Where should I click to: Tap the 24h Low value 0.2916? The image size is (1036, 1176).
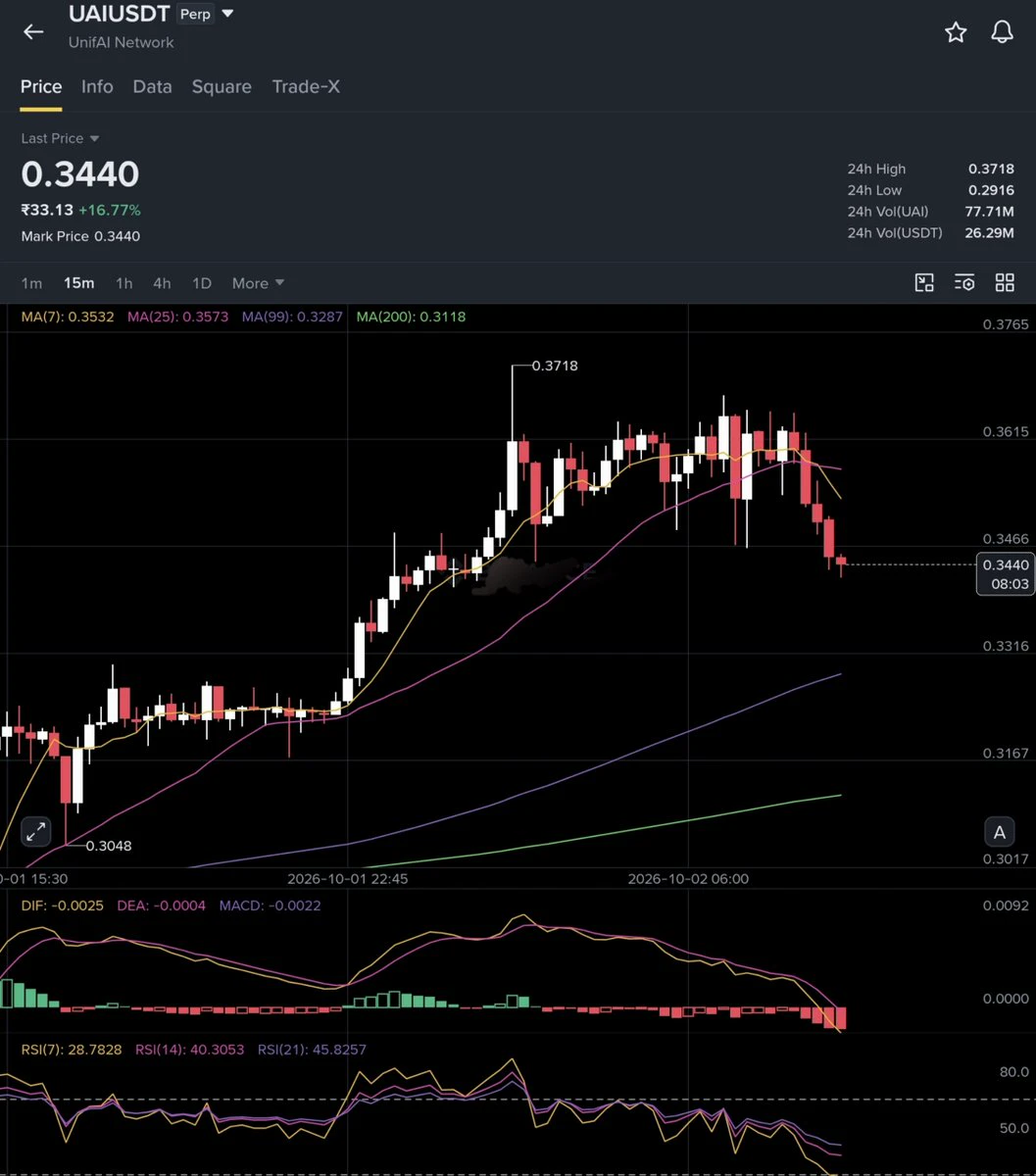(x=991, y=190)
